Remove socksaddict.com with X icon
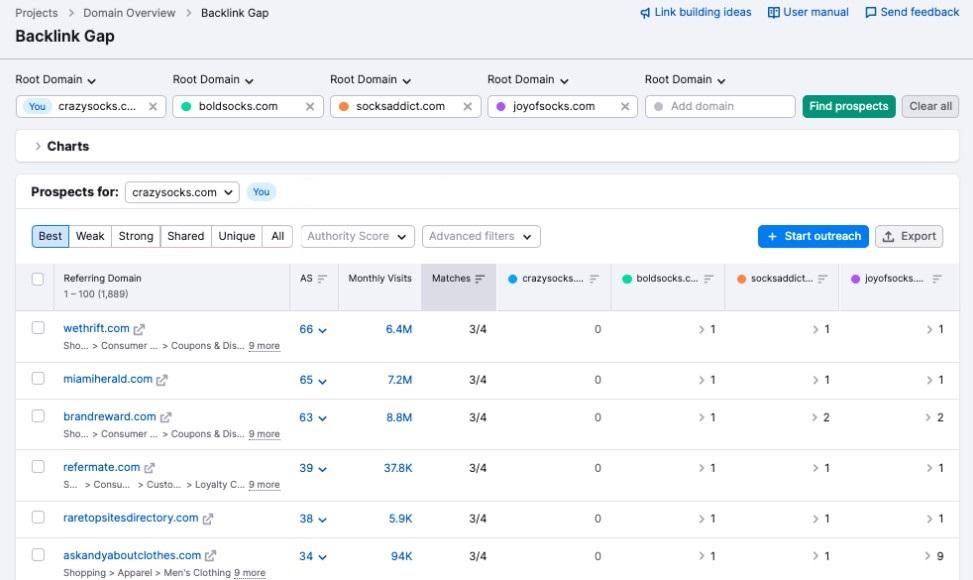The width and height of the screenshot is (973, 580). pos(467,107)
